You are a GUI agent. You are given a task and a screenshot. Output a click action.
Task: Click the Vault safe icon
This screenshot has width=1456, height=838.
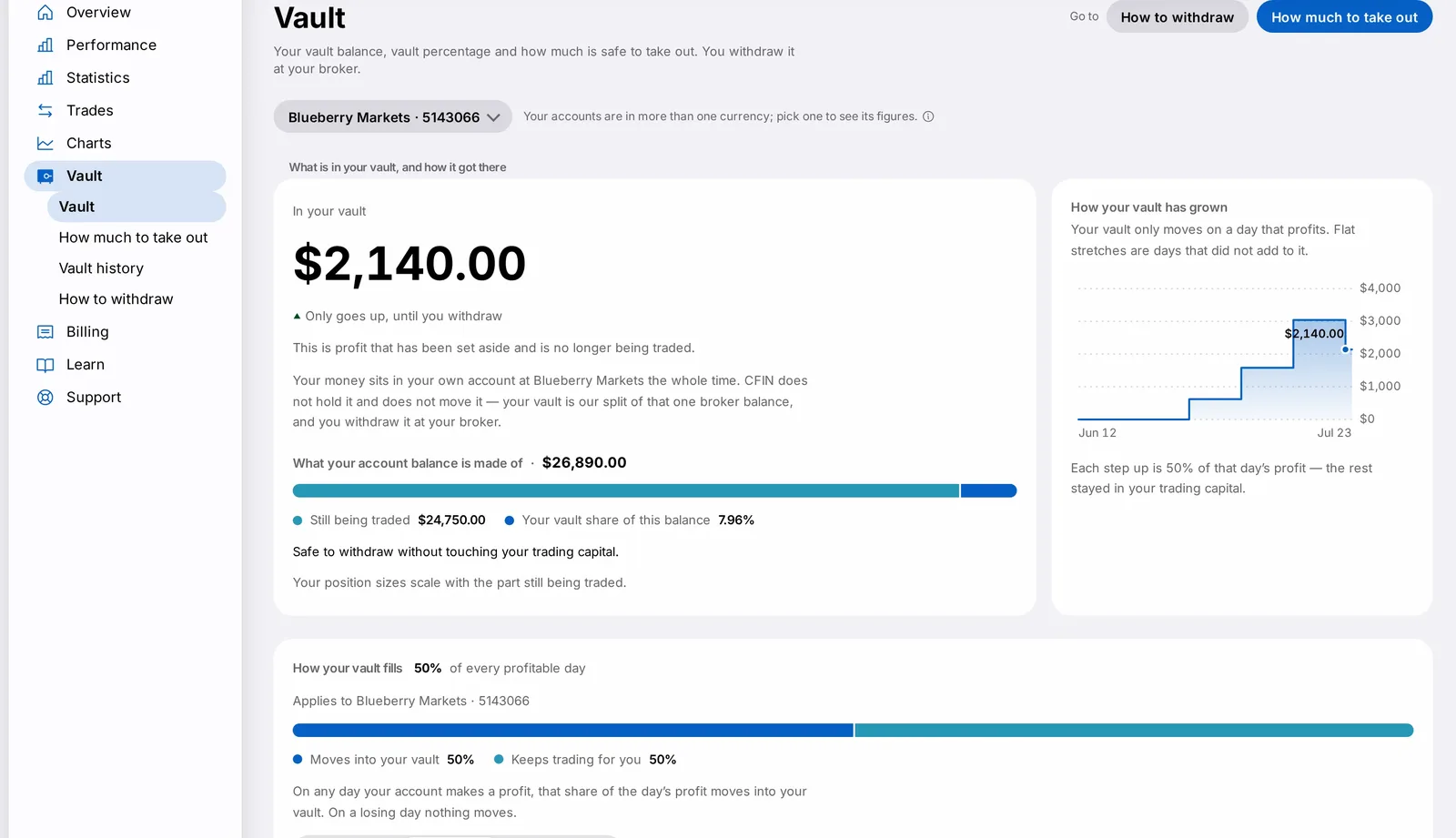point(45,177)
